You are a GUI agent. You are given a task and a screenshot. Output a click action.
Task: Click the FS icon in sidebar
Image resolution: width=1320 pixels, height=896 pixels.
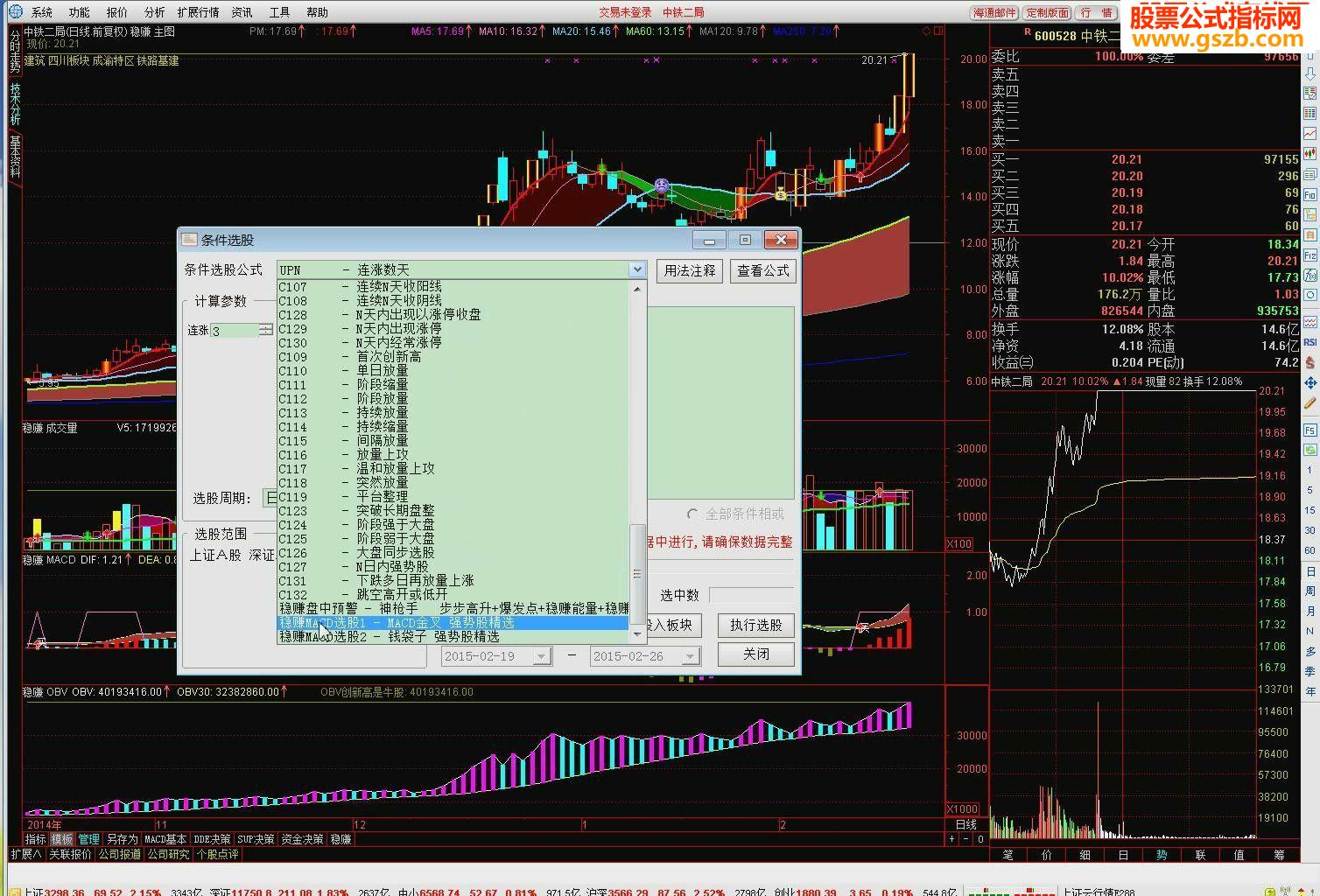click(1310, 430)
